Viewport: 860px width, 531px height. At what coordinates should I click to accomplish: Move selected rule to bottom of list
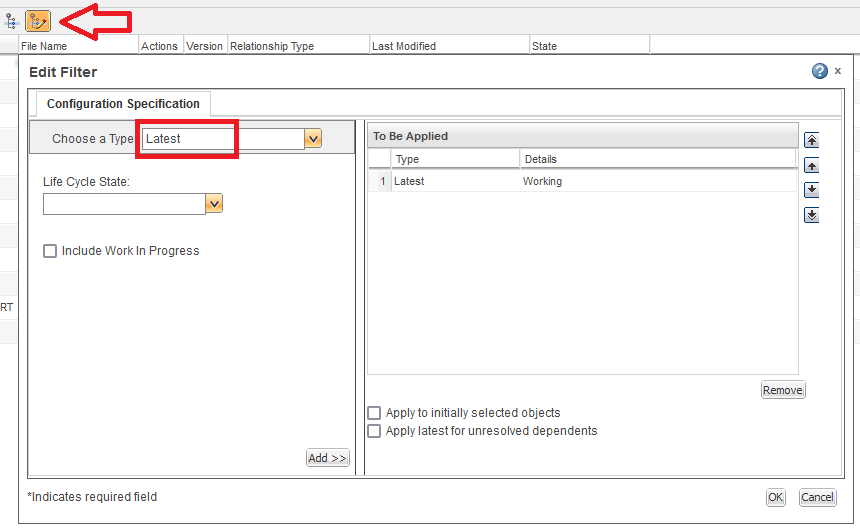click(x=812, y=215)
